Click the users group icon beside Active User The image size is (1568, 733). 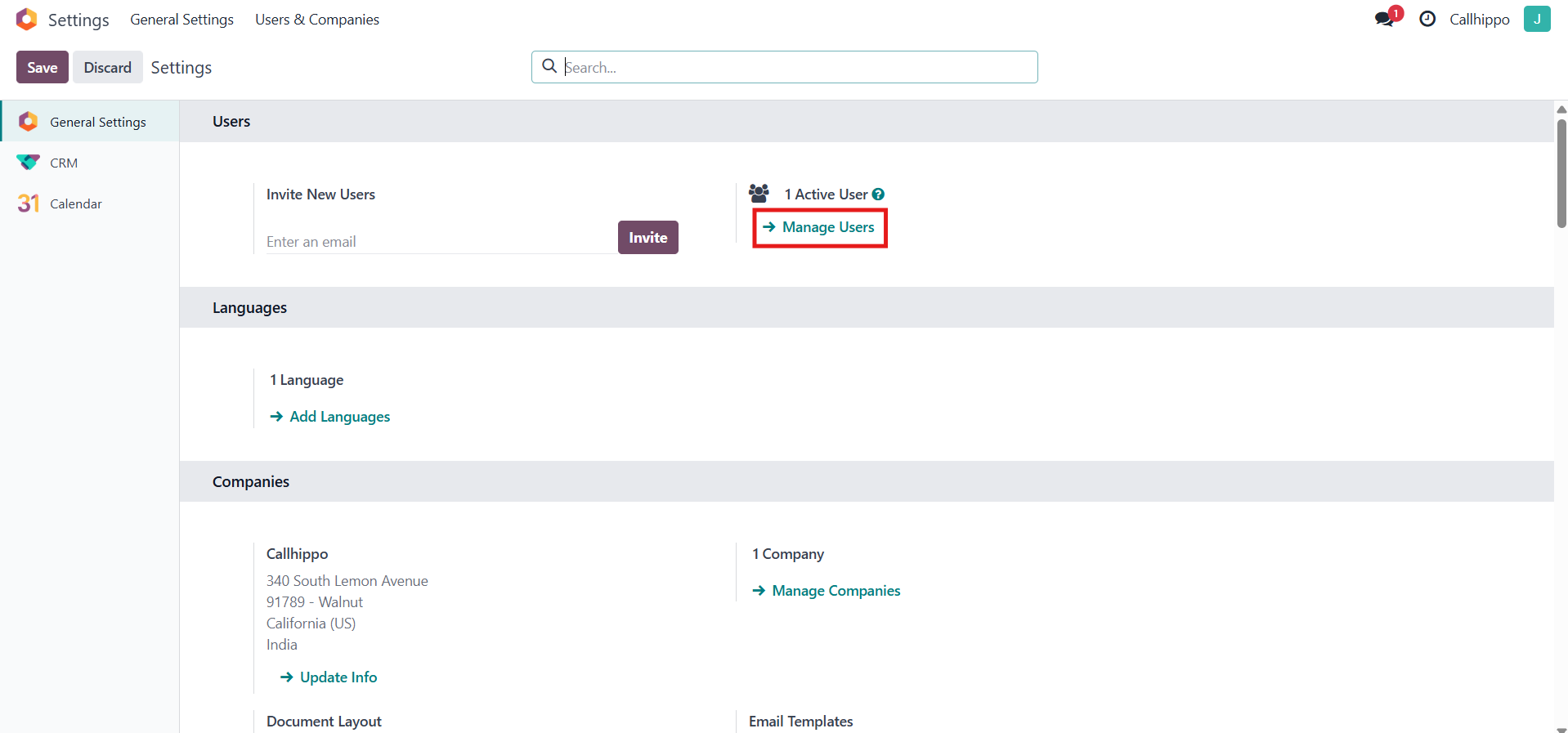tap(759, 194)
